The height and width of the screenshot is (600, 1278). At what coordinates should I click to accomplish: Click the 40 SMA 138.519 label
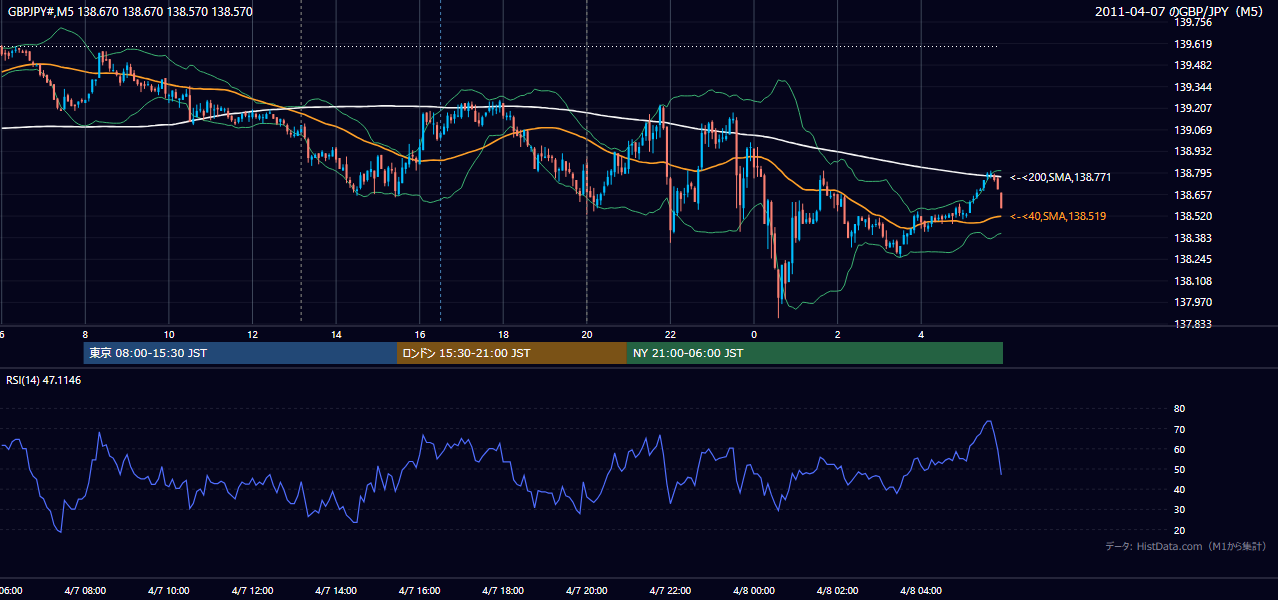point(1058,216)
